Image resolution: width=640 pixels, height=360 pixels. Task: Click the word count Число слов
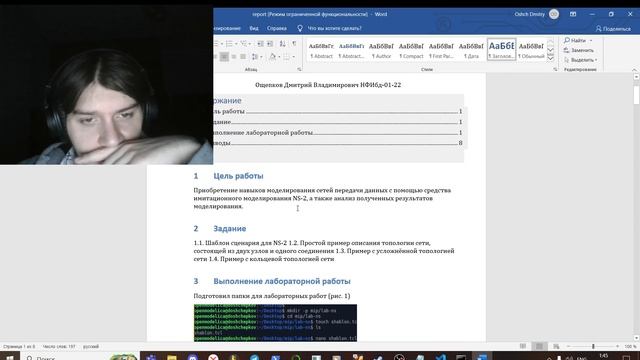click(x=59, y=347)
